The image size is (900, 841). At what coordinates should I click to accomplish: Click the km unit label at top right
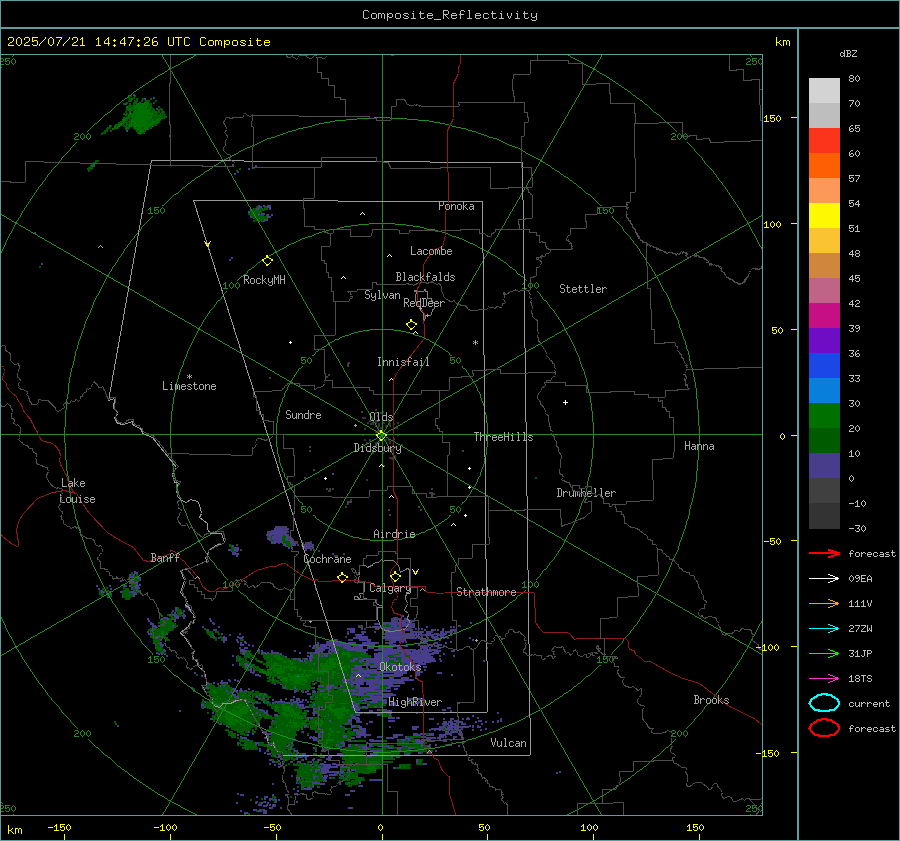(782, 42)
